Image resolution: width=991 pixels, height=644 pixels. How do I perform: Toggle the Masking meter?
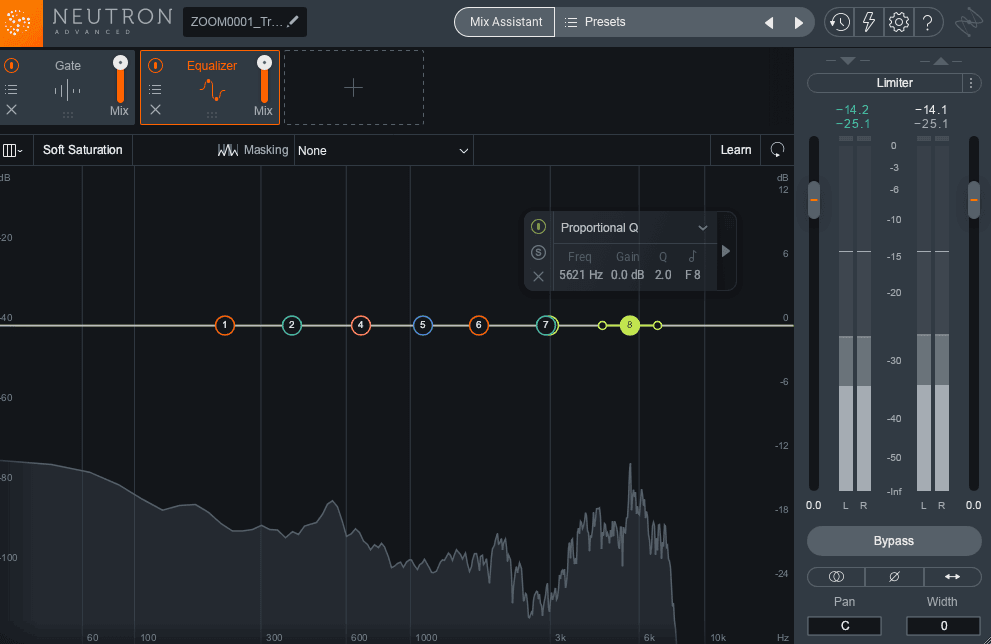click(252, 150)
